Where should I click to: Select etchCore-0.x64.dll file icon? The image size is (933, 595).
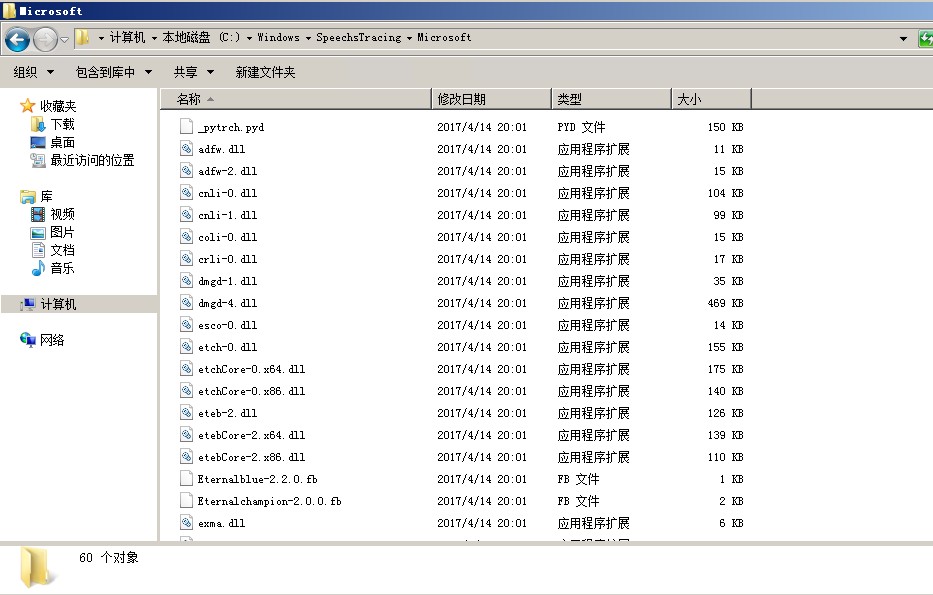(187, 369)
